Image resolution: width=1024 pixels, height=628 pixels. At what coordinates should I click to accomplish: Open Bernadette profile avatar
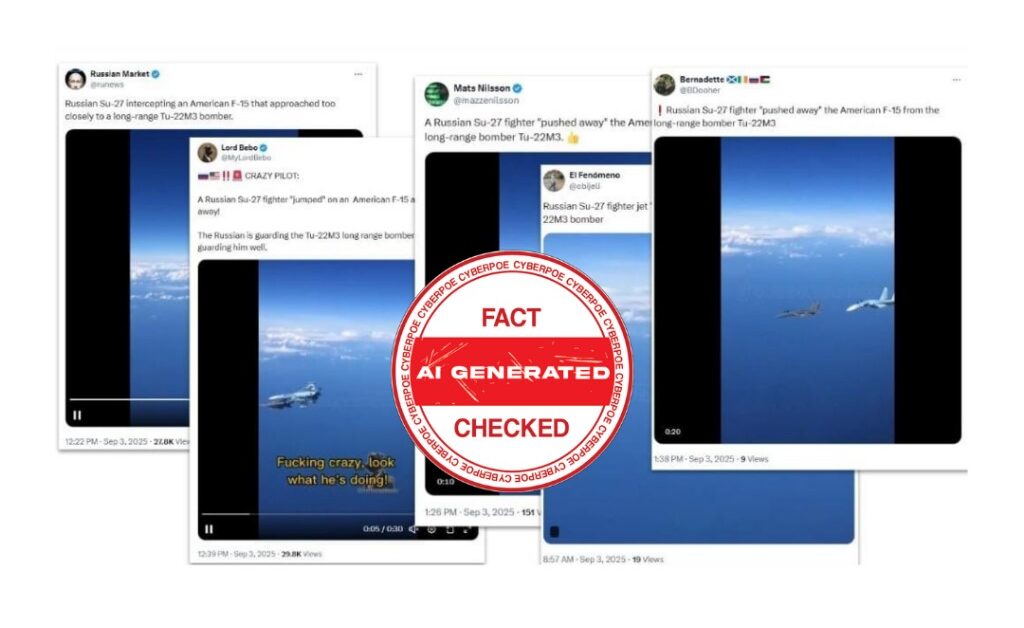tap(665, 85)
